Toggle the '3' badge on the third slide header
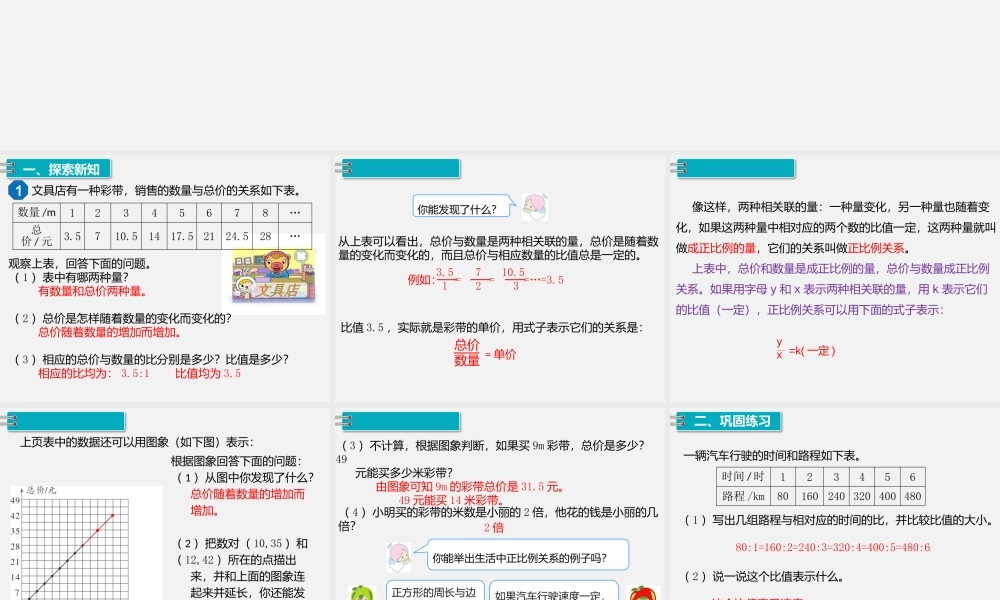The image size is (1000, 600). coord(681,168)
